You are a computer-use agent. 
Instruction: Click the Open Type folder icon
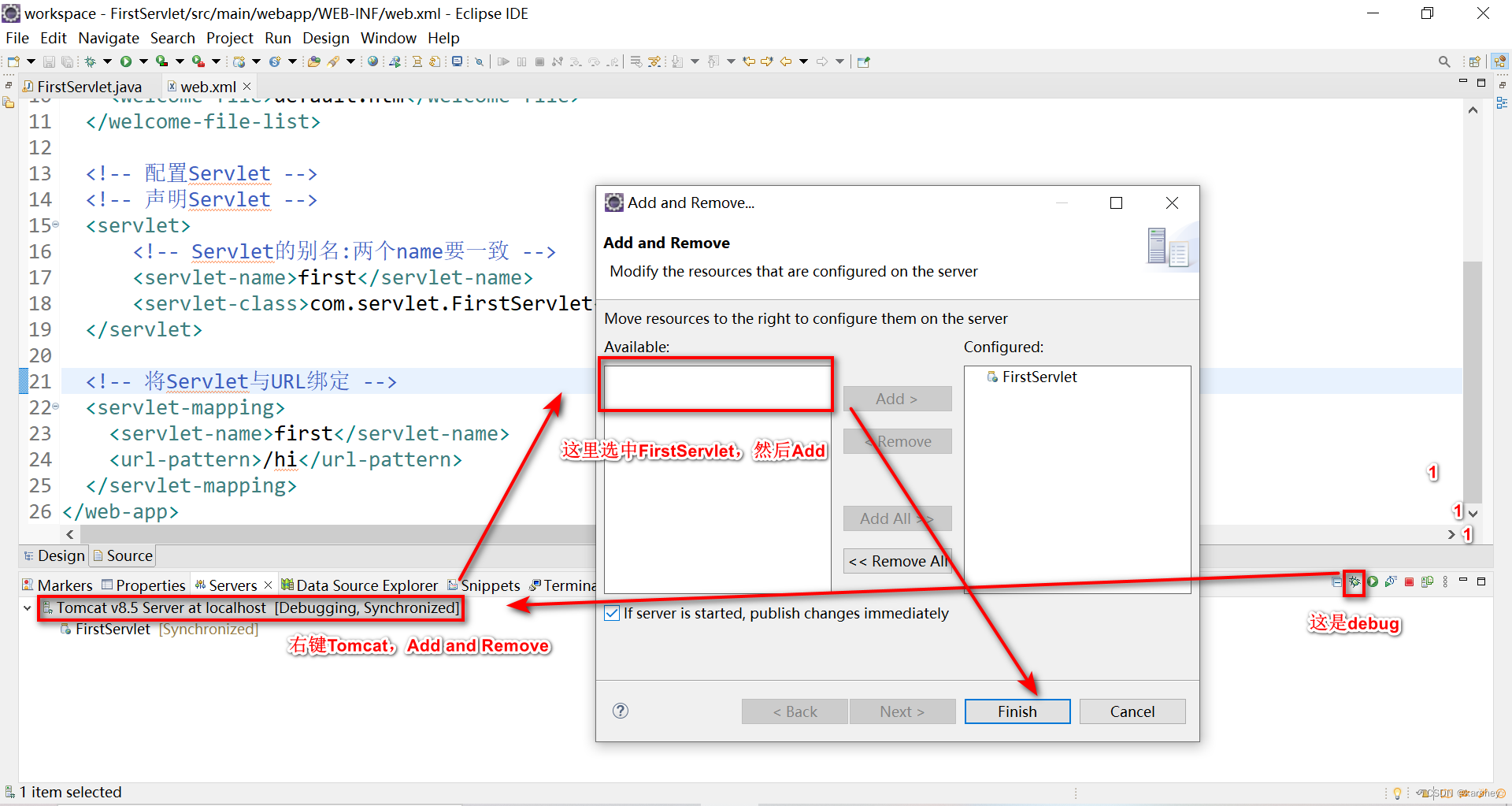tap(313, 61)
